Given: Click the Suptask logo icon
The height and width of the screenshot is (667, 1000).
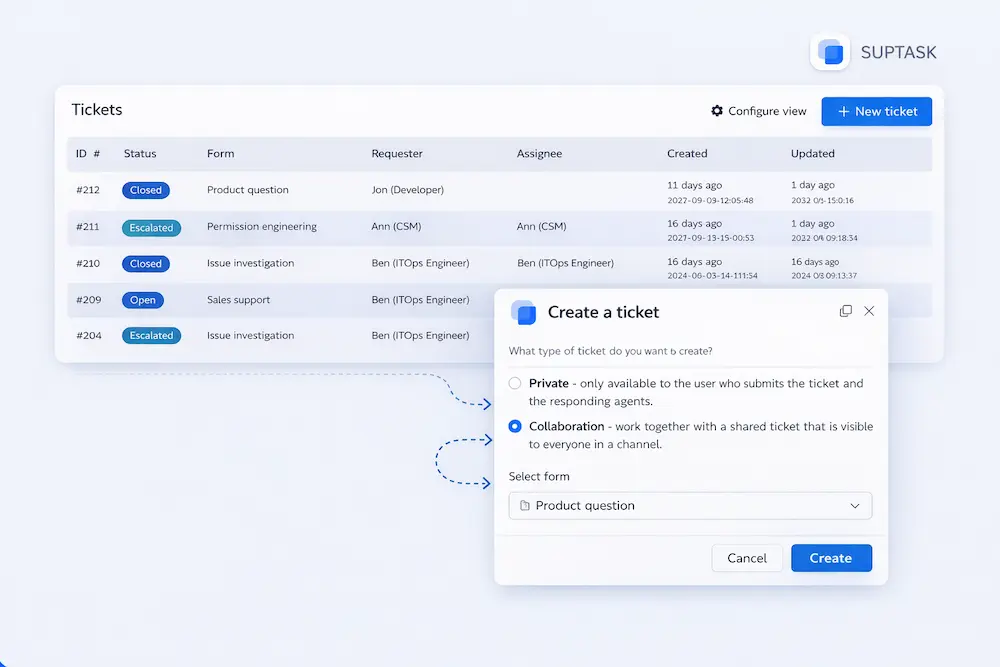Looking at the screenshot, I should point(830,52).
